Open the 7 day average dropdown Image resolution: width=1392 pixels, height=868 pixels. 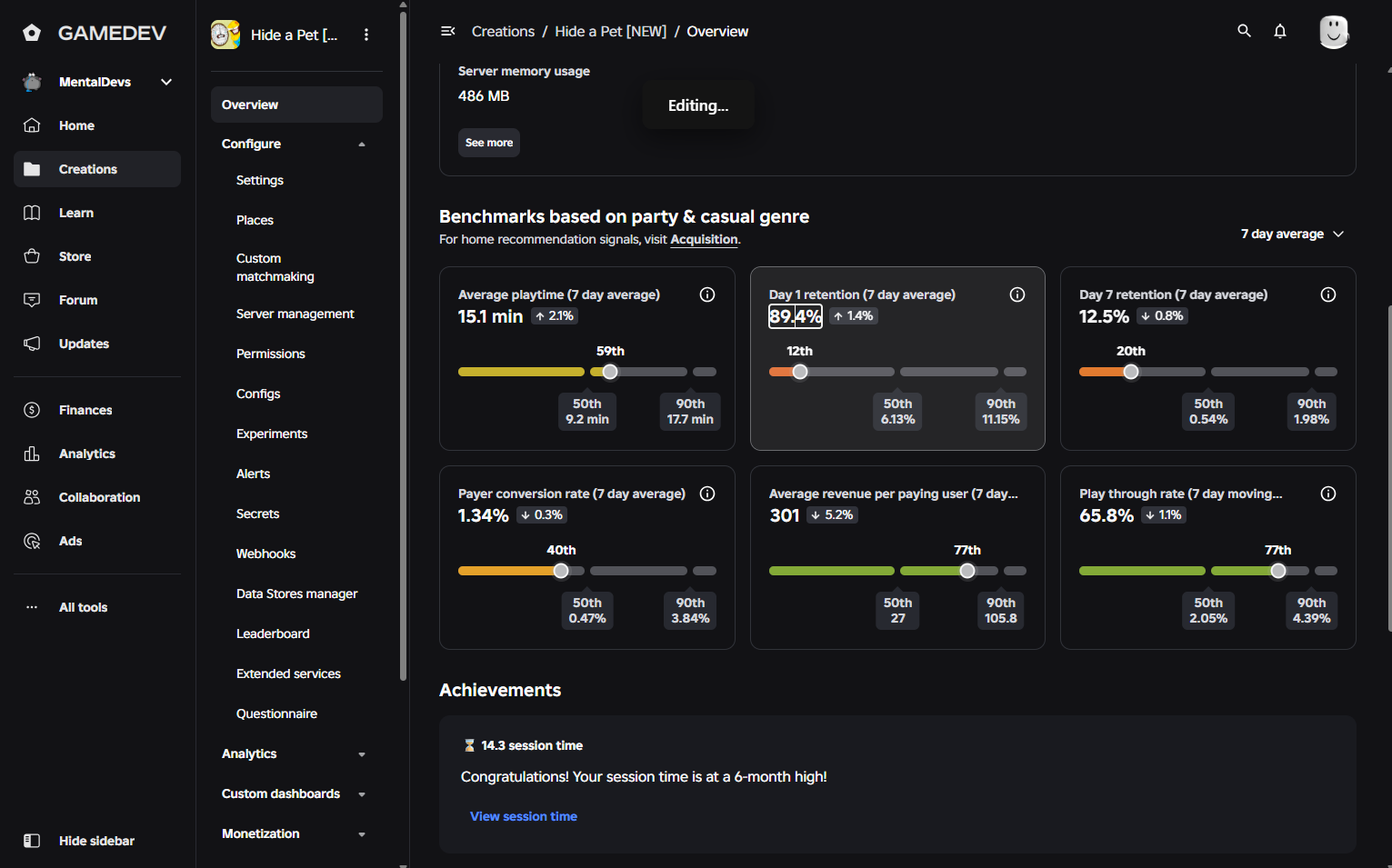(1292, 234)
